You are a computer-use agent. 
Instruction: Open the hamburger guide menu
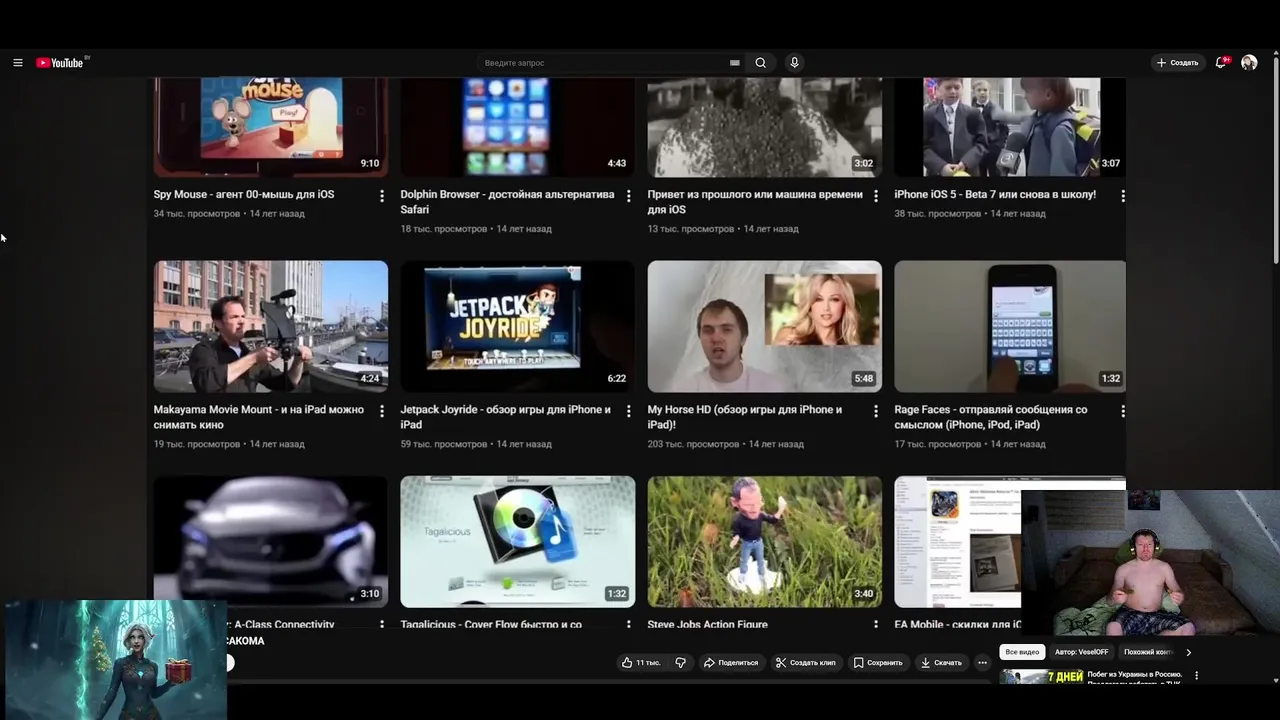pos(18,63)
